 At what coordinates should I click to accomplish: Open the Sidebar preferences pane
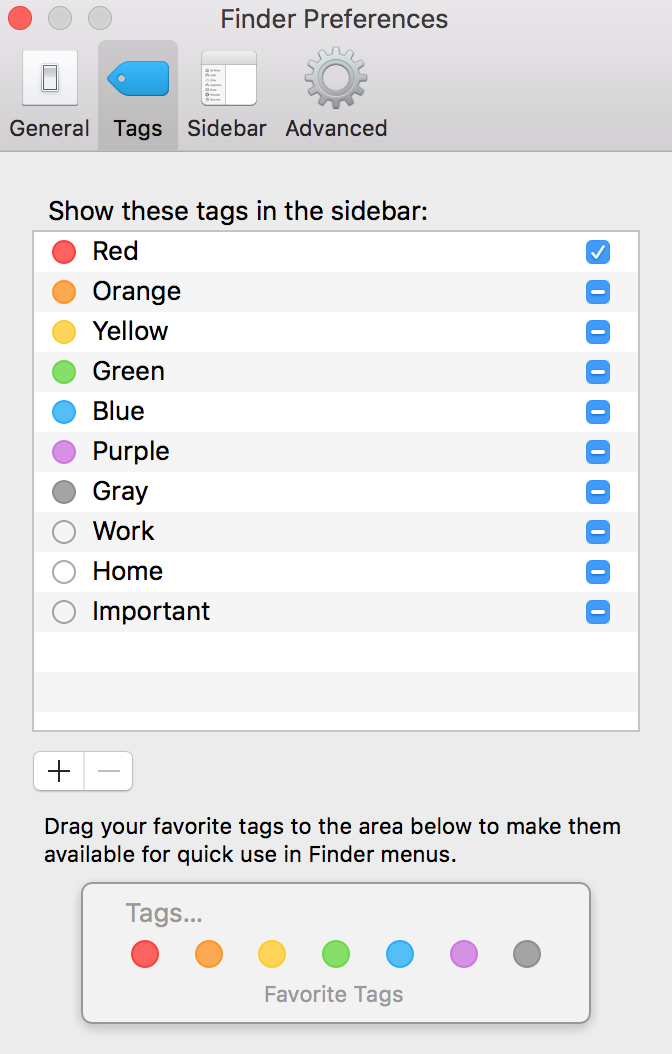227,95
